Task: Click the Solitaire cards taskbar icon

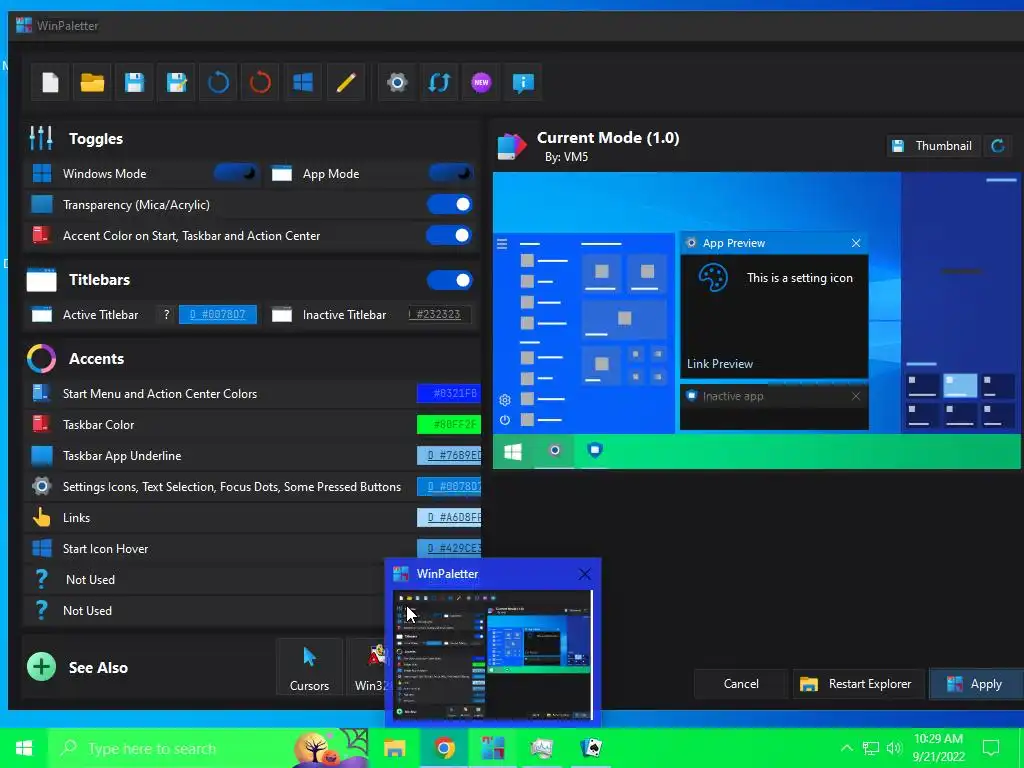Action: (591, 748)
